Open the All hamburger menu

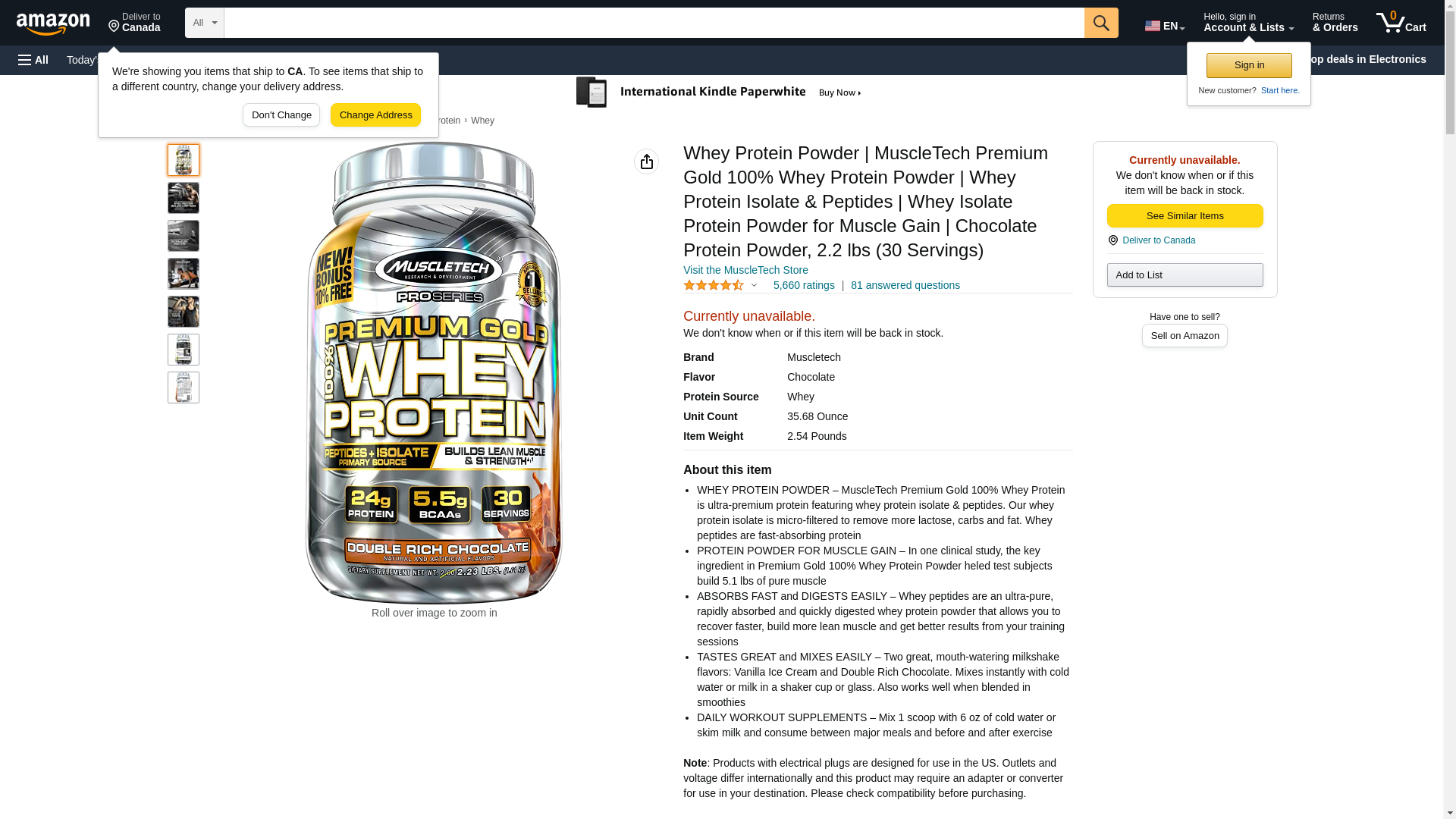(x=33, y=60)
